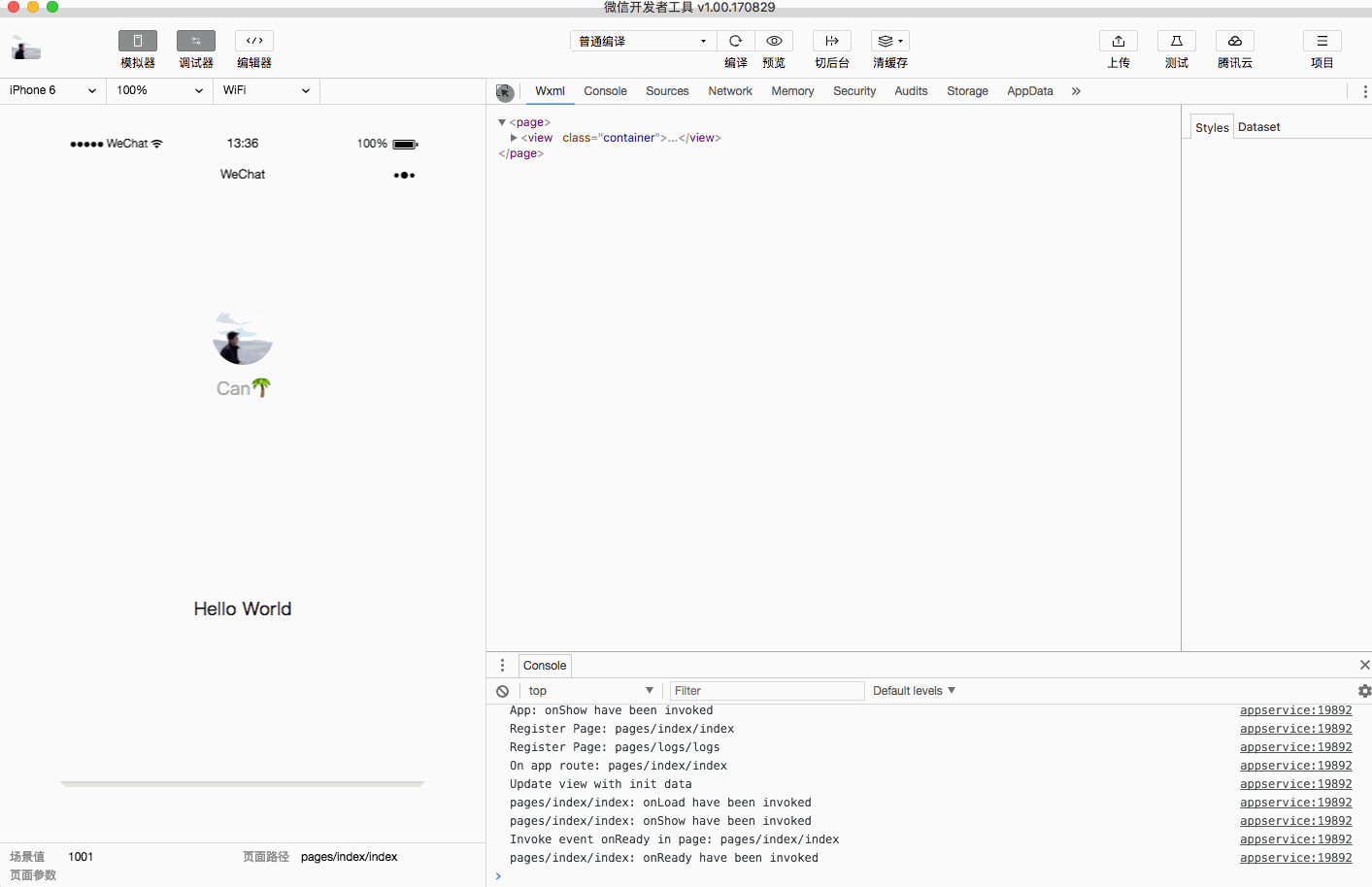Open the WiFi network type dropdown
Image resolution: width=1372 pixels, height=887 pixels.
tap(267, 90)
